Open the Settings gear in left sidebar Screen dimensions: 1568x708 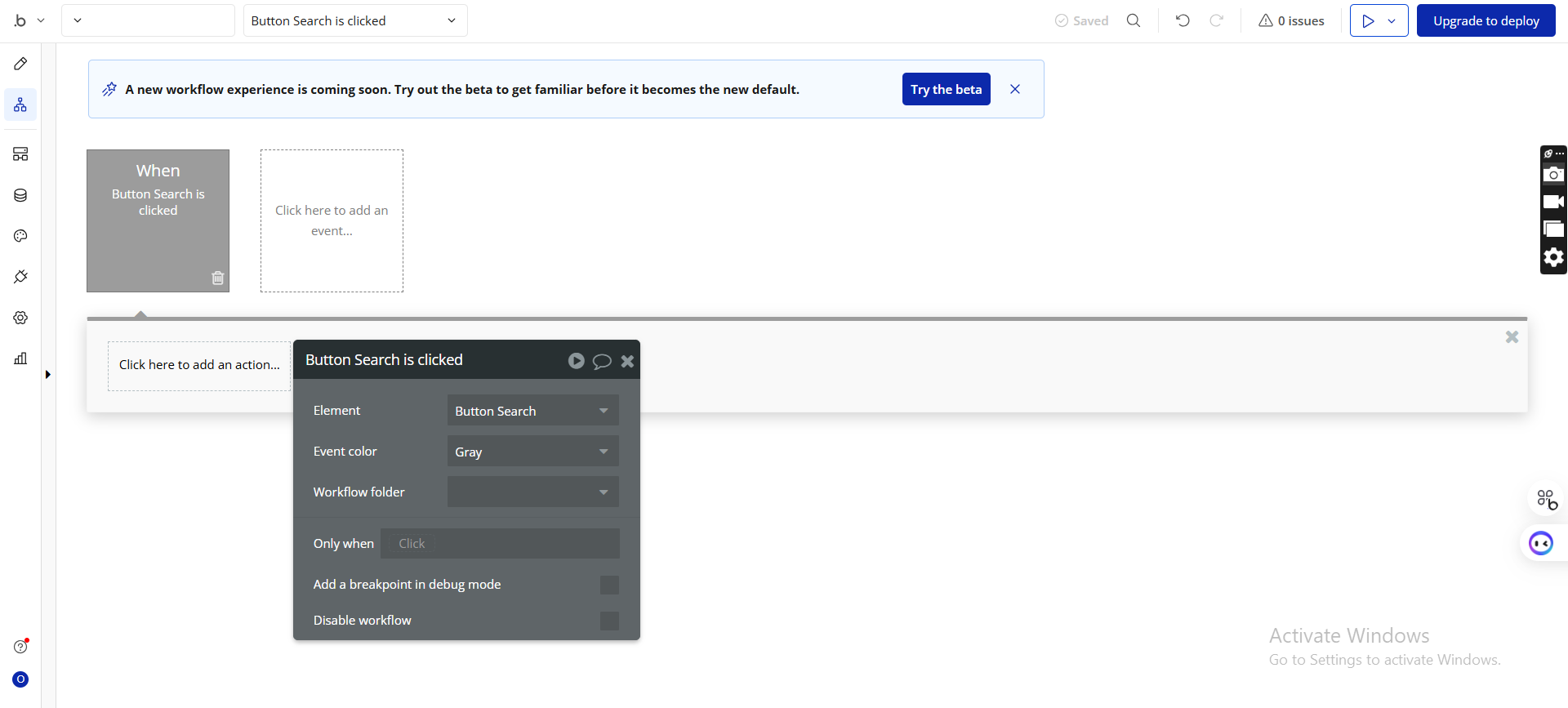pos(20,318)
